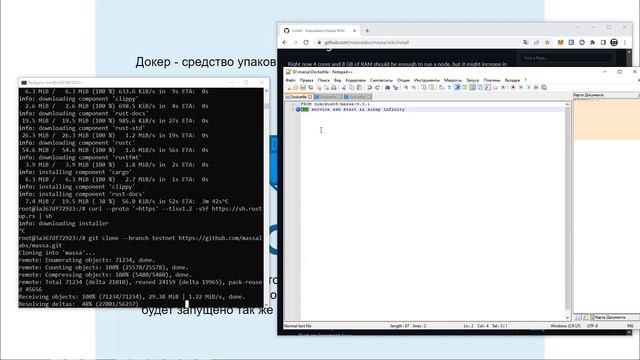Reload the GitHub wiki page
The height and width of the screenshot is (360, 640).
306,42
